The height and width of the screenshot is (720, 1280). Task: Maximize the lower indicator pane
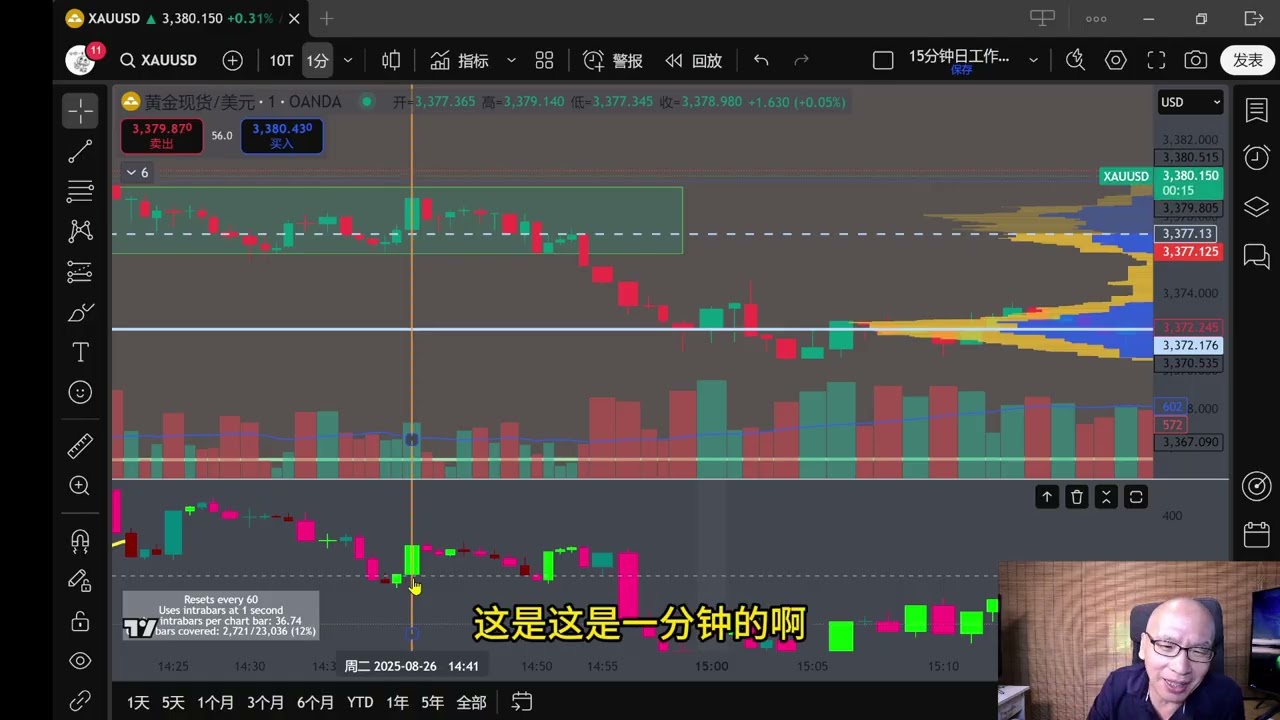1136,497
